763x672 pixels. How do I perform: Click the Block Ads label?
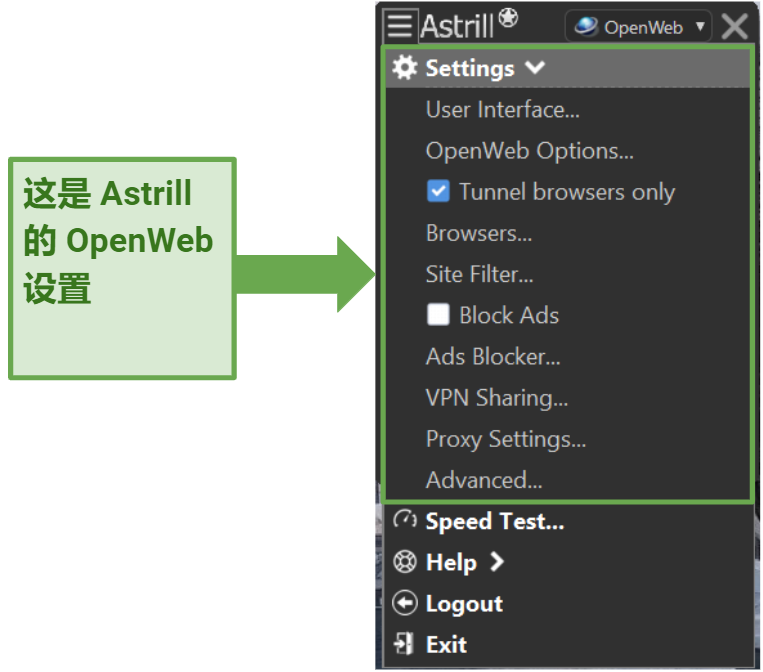(509, 315)
